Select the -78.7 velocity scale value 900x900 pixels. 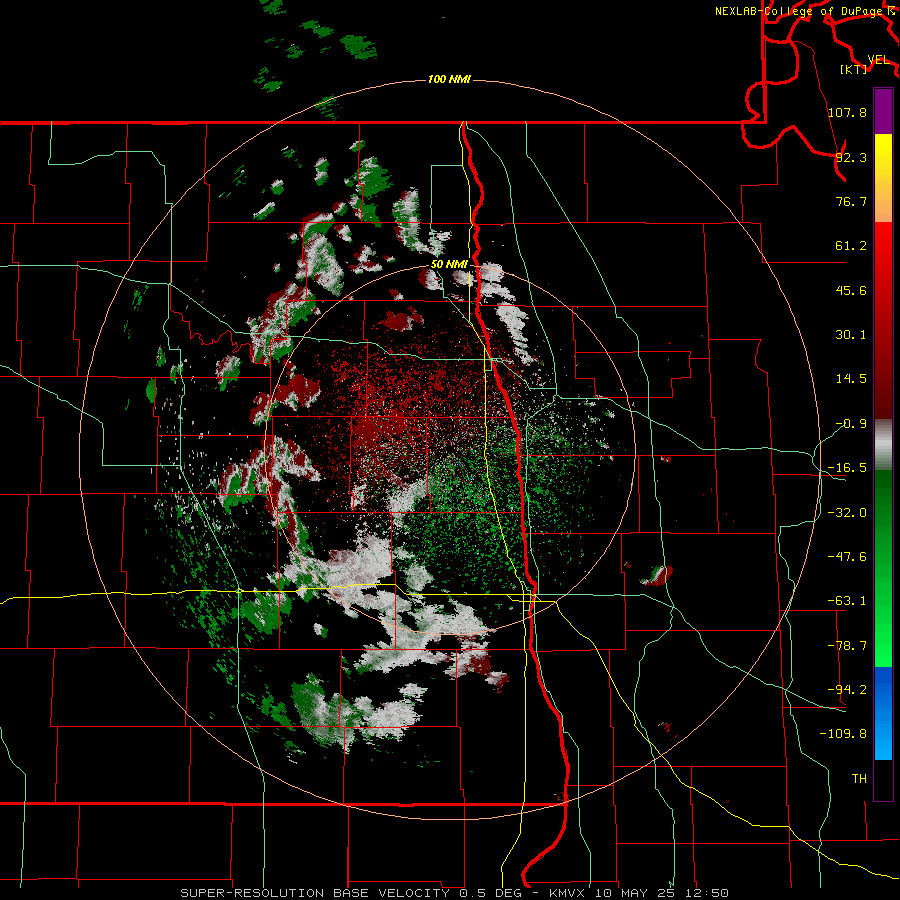tap(847, 646)
